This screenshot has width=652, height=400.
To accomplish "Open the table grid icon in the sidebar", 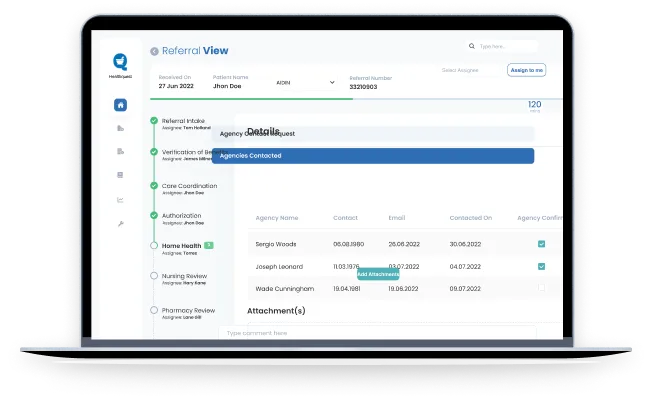I will pyautogui.click(x=121, y=175).
